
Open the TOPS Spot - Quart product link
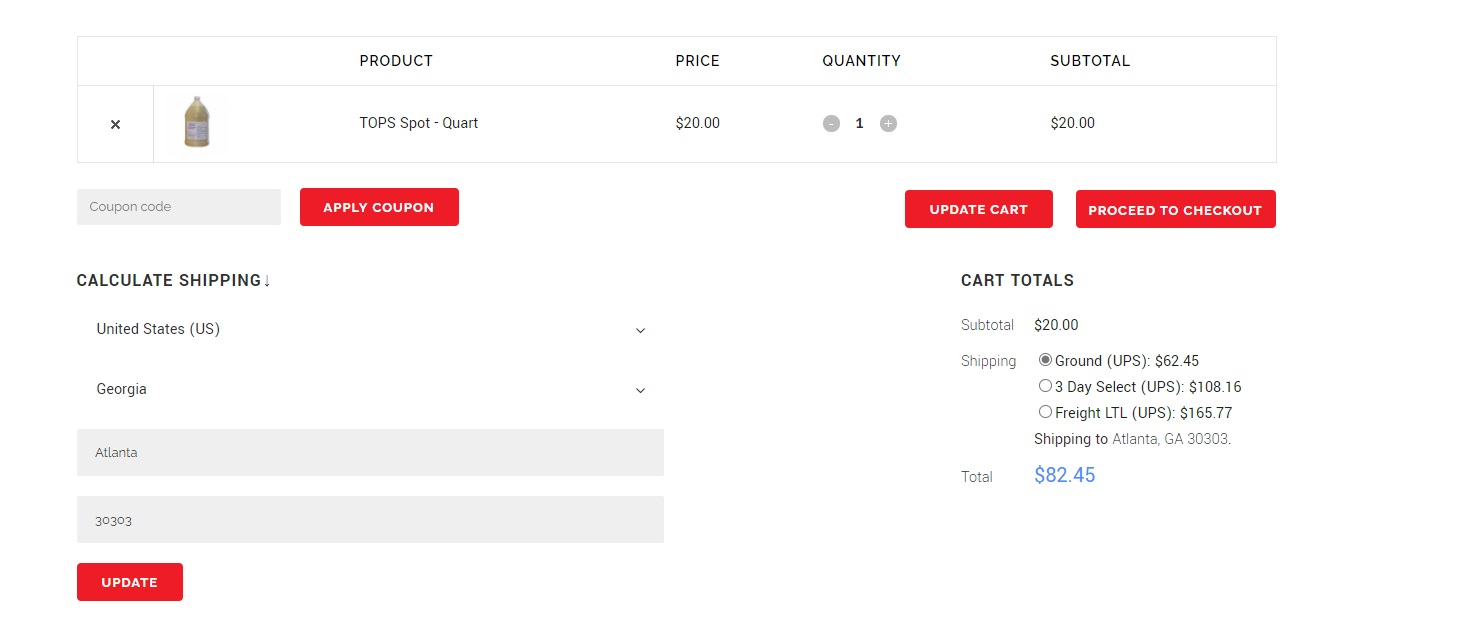419,124
